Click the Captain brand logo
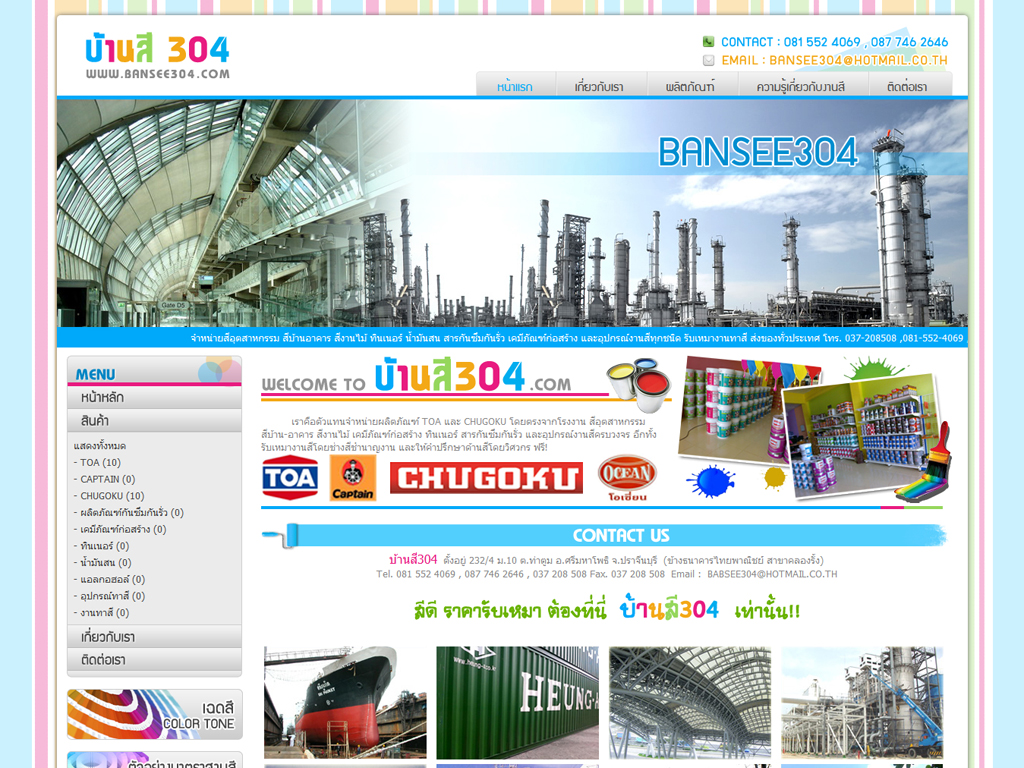1024x768 pixels. coord(353,478)
